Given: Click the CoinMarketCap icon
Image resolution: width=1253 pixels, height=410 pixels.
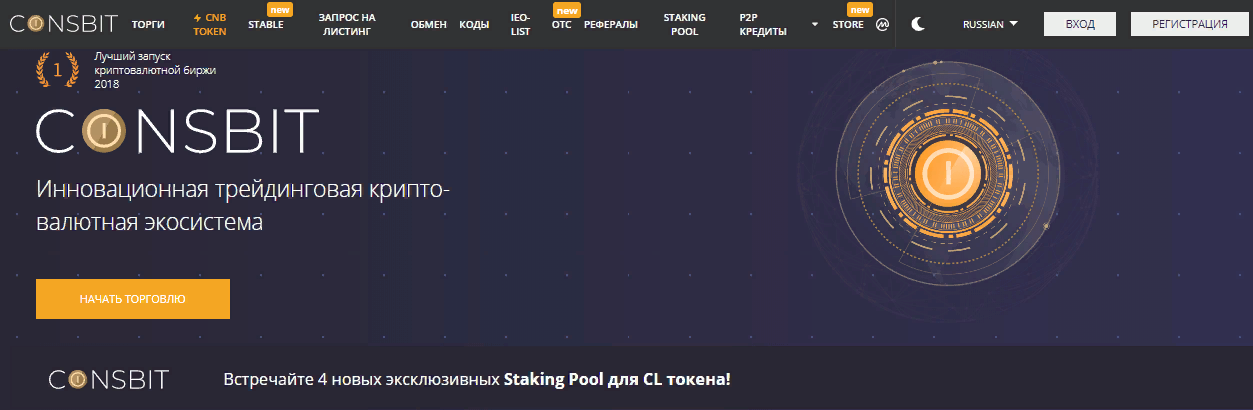Looking at the screenshot, I should coord(882,24).
